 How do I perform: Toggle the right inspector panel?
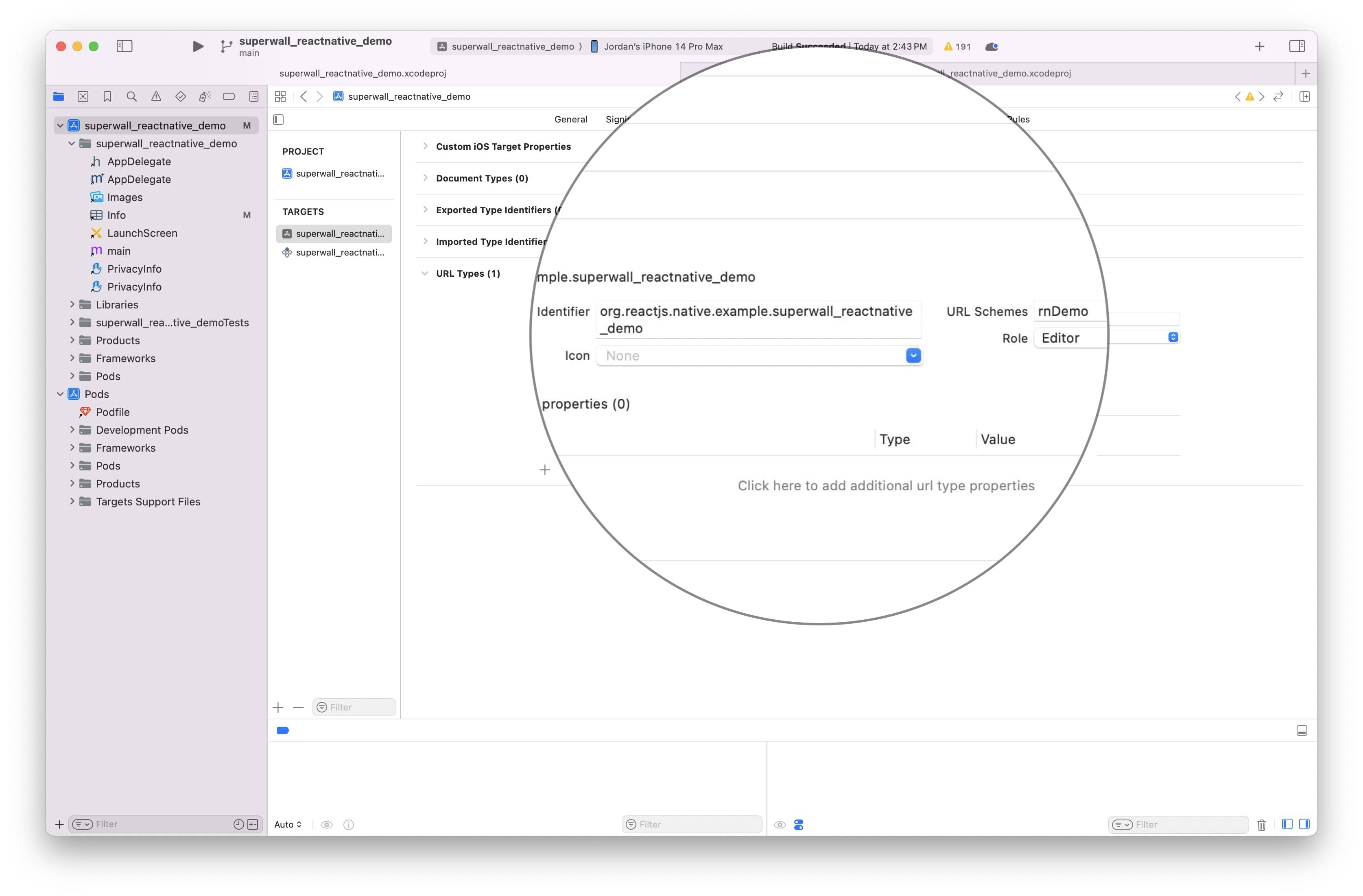click(1297, 46)
